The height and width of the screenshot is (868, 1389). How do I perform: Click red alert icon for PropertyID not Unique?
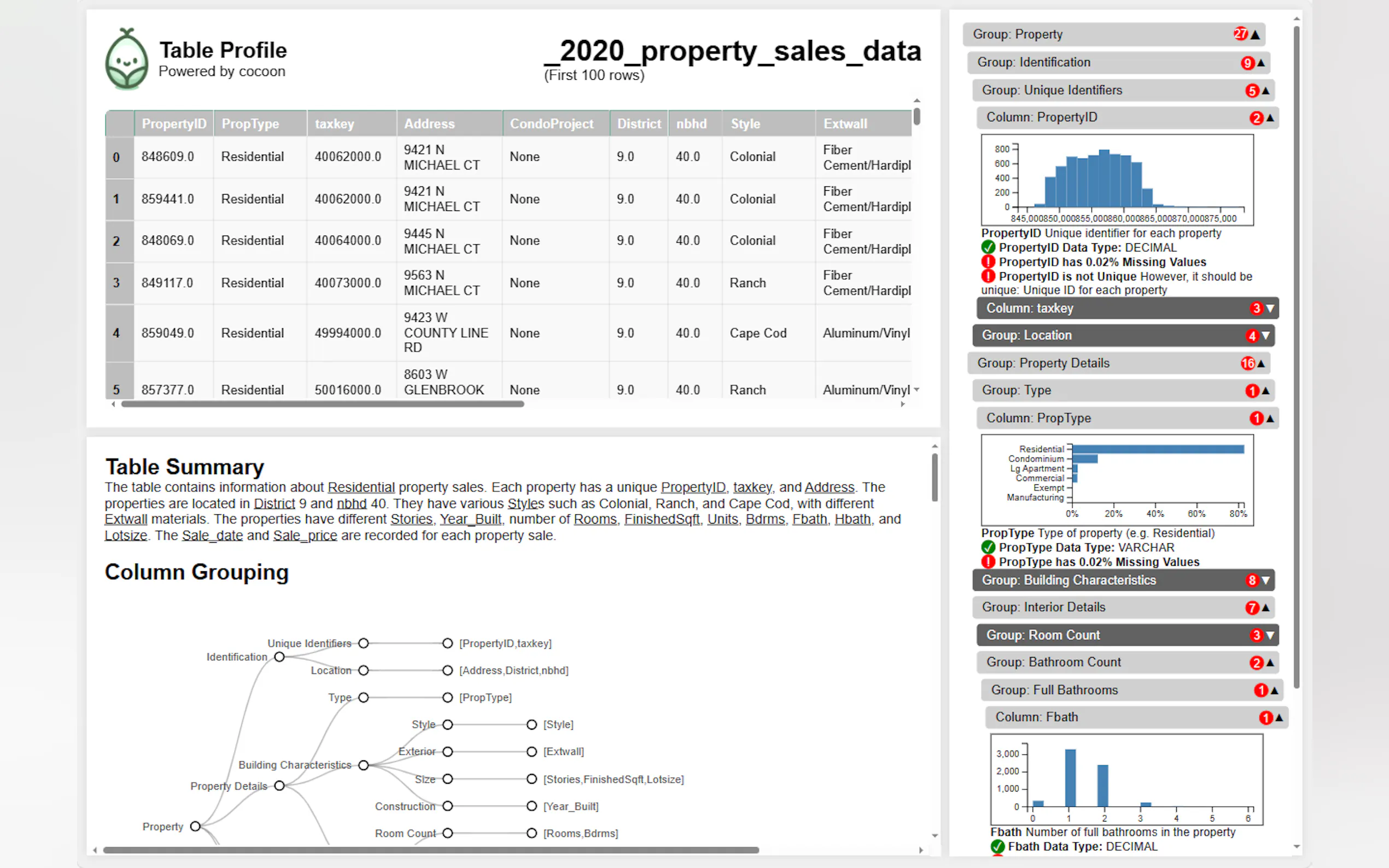(x=988, y=276)
